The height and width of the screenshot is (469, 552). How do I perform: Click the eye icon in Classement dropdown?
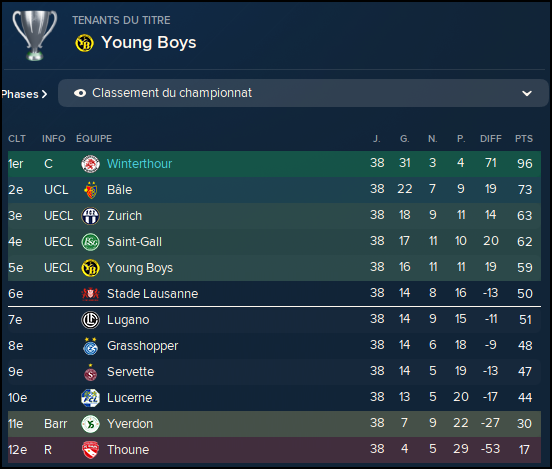[80, 93]
